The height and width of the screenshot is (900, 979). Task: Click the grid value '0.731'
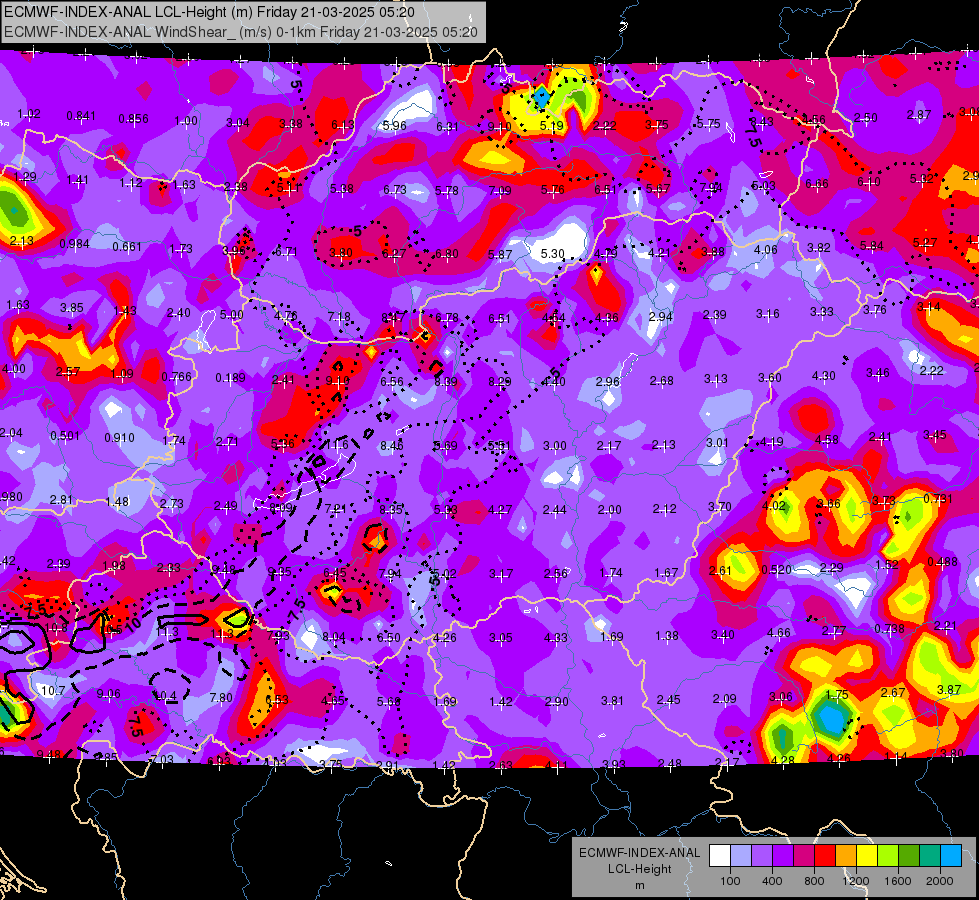click(938, 498)
